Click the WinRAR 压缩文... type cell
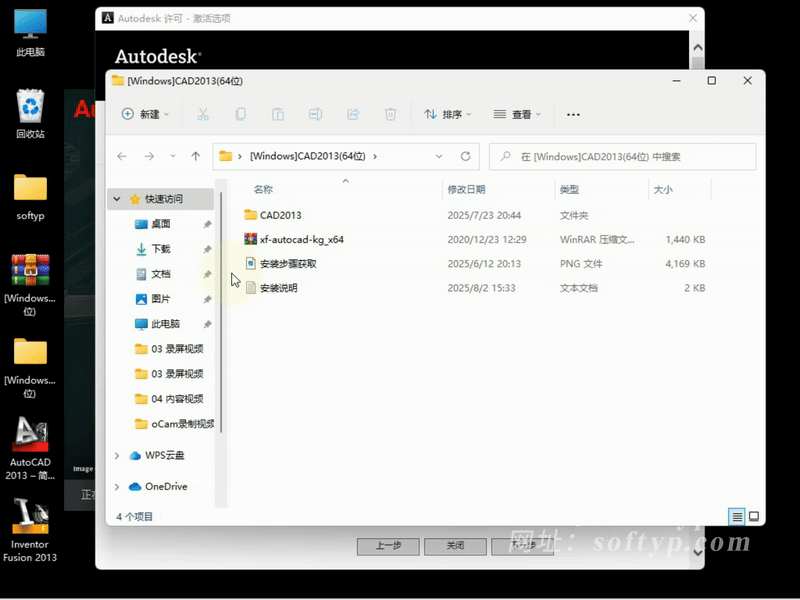This screenshot has height=600, width=800. click(597, 239)
